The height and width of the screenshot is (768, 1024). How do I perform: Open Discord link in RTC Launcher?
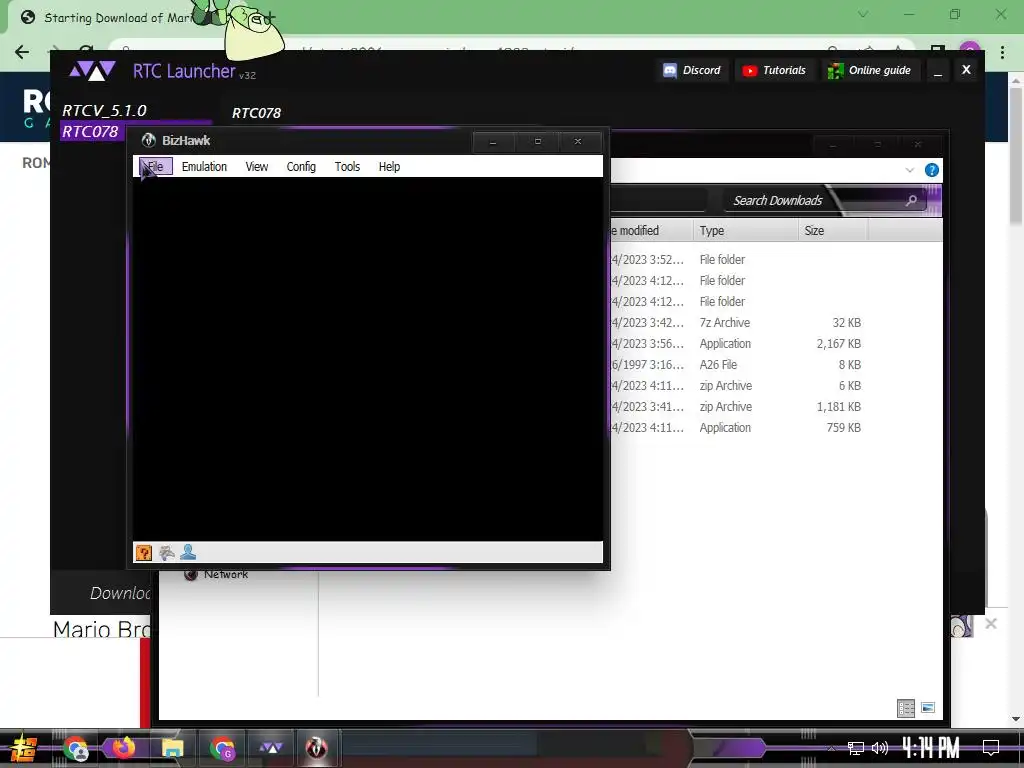point(692,71)
